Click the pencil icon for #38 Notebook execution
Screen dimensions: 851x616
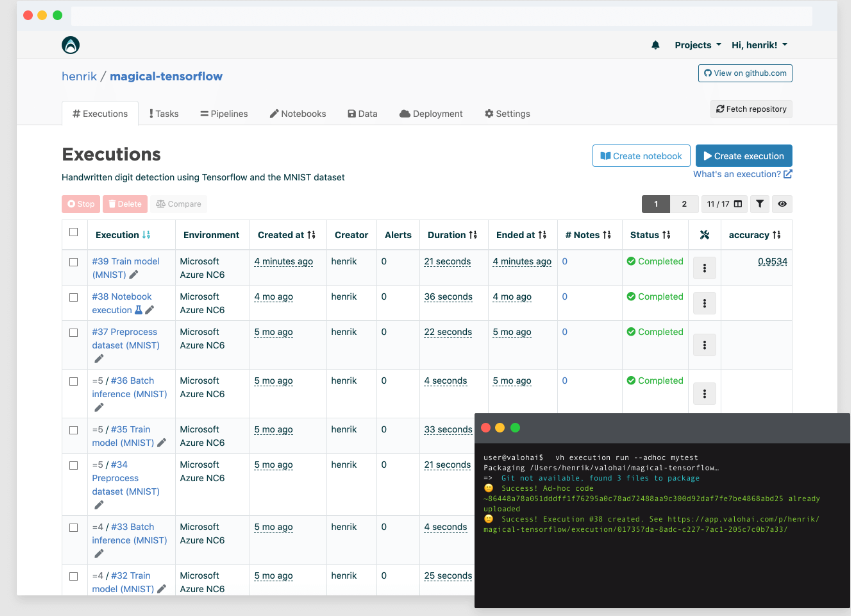pyautogui.click(x=150, y=310)
